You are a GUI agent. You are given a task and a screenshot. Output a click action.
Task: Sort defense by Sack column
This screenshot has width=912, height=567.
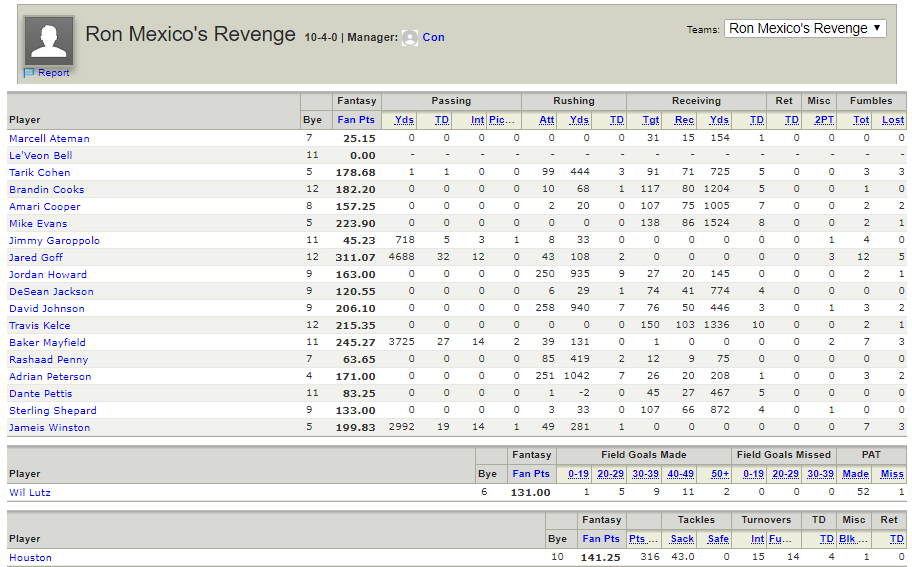coord(682,539)
